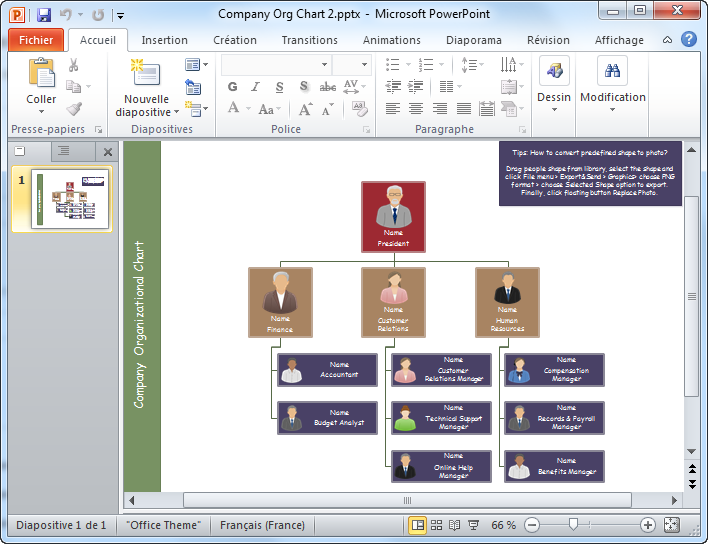Click the Modification binoculars icon
The height and width of the screenshot is (544, 708).
coord(612,71)
